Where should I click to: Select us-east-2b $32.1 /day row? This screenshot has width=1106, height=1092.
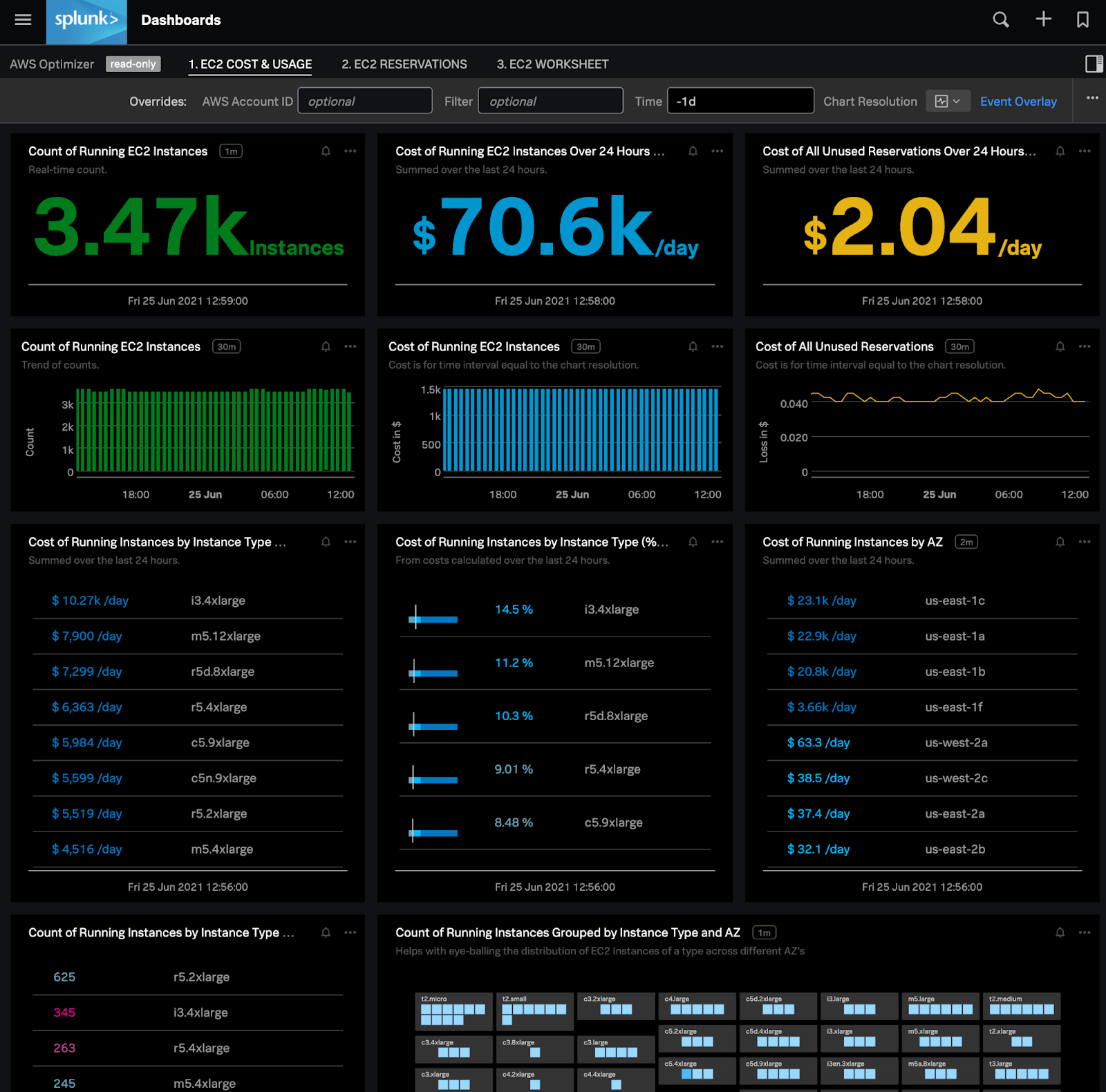tap(922, 849)
